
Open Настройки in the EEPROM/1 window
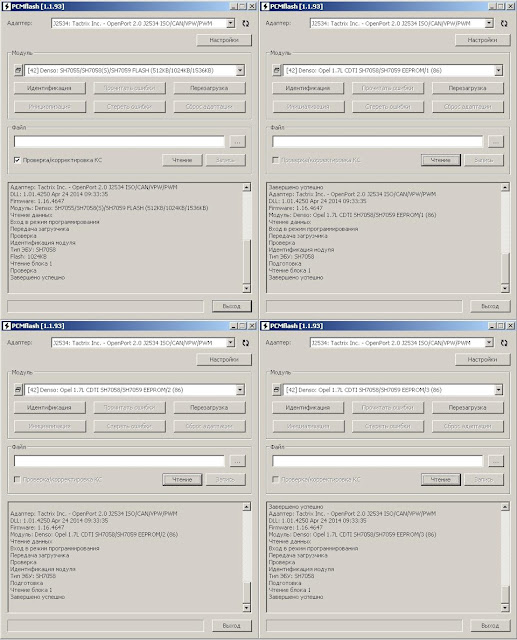483,40
